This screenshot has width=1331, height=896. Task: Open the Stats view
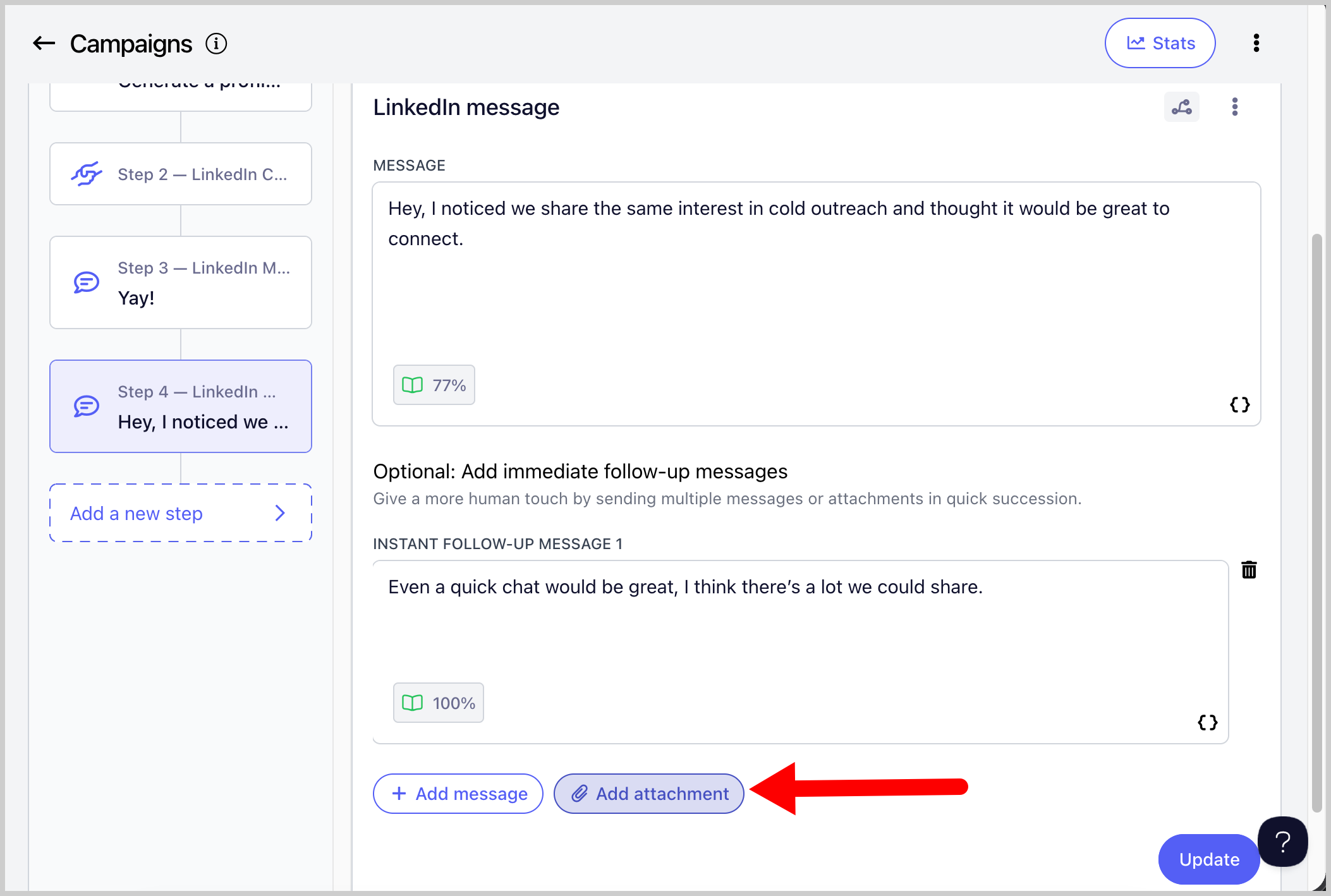coord(1160,43)
